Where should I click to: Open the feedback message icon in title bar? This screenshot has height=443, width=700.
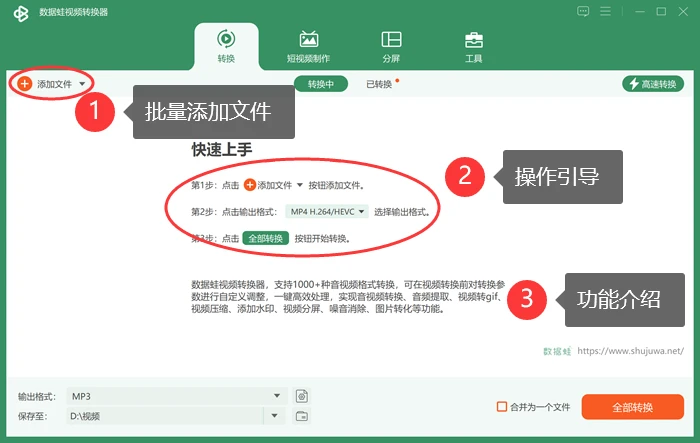(583, 12)
